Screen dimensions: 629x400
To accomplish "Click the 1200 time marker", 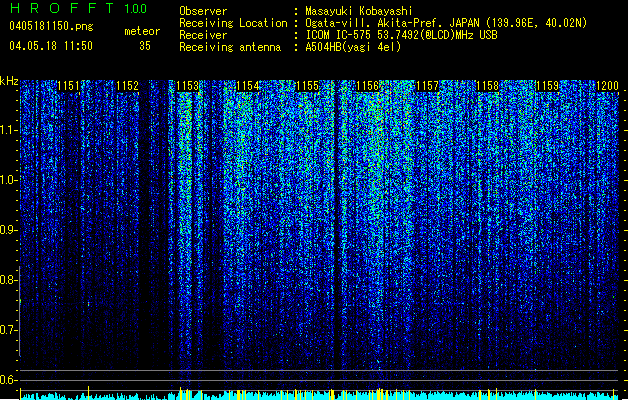I will [607, 86].
